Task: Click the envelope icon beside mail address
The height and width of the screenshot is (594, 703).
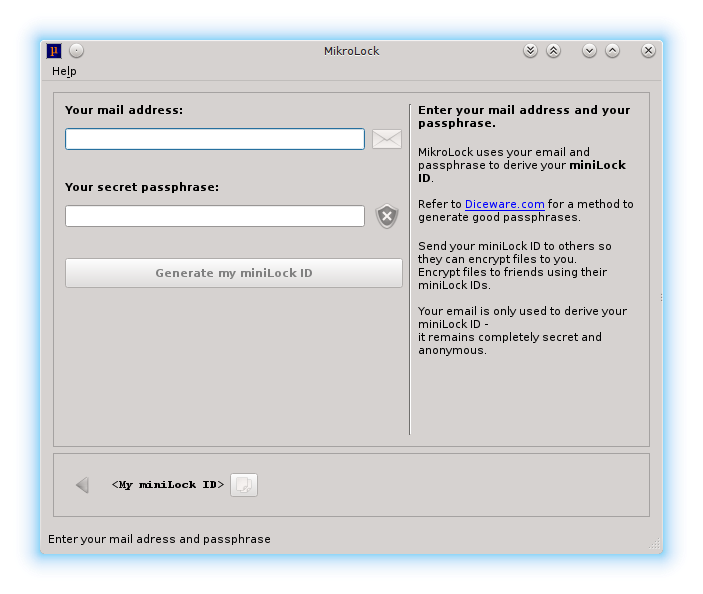Action: pyautogui.click(x=386, y=139)
